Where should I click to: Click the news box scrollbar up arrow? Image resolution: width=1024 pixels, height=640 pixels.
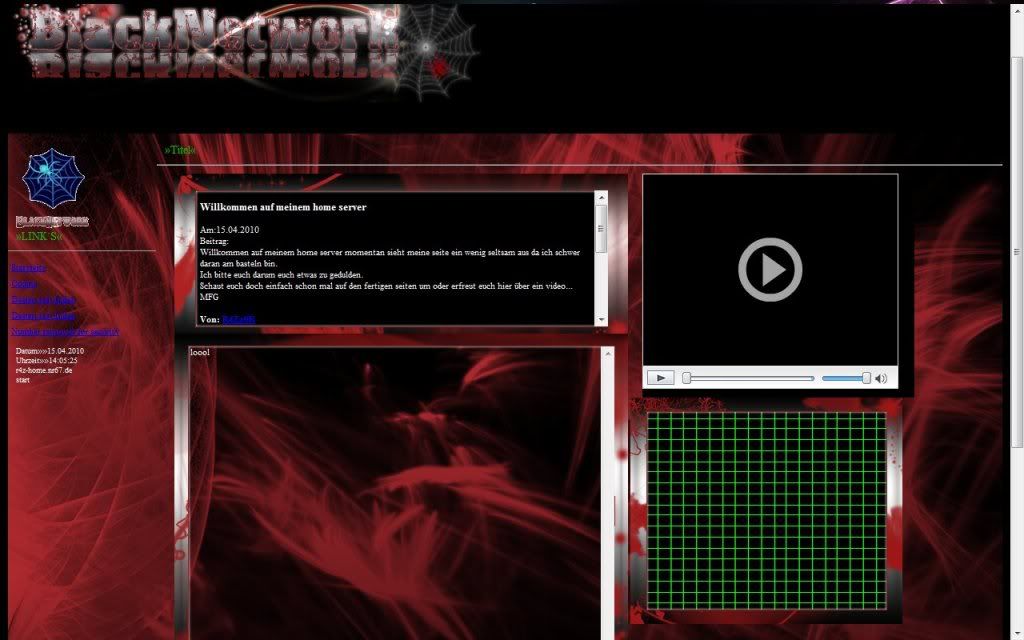(601, 197)
